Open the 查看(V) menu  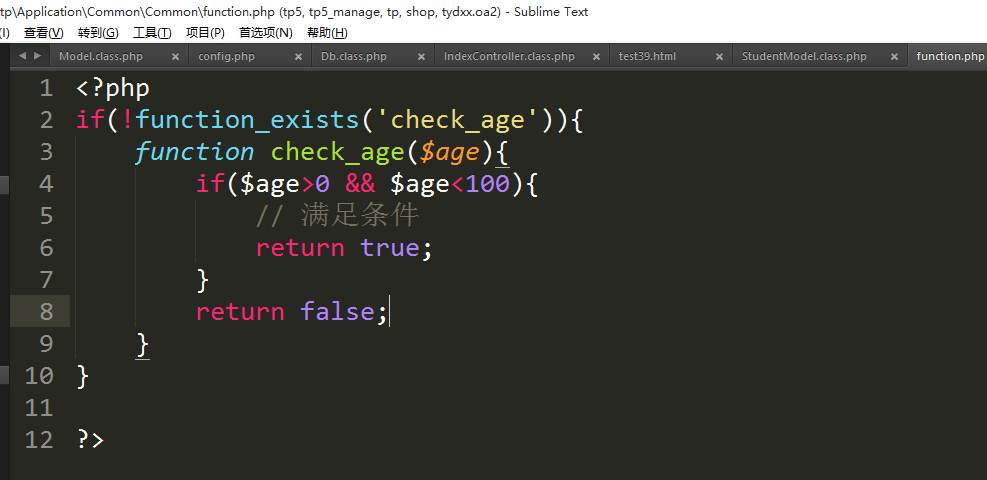(43, 33)
